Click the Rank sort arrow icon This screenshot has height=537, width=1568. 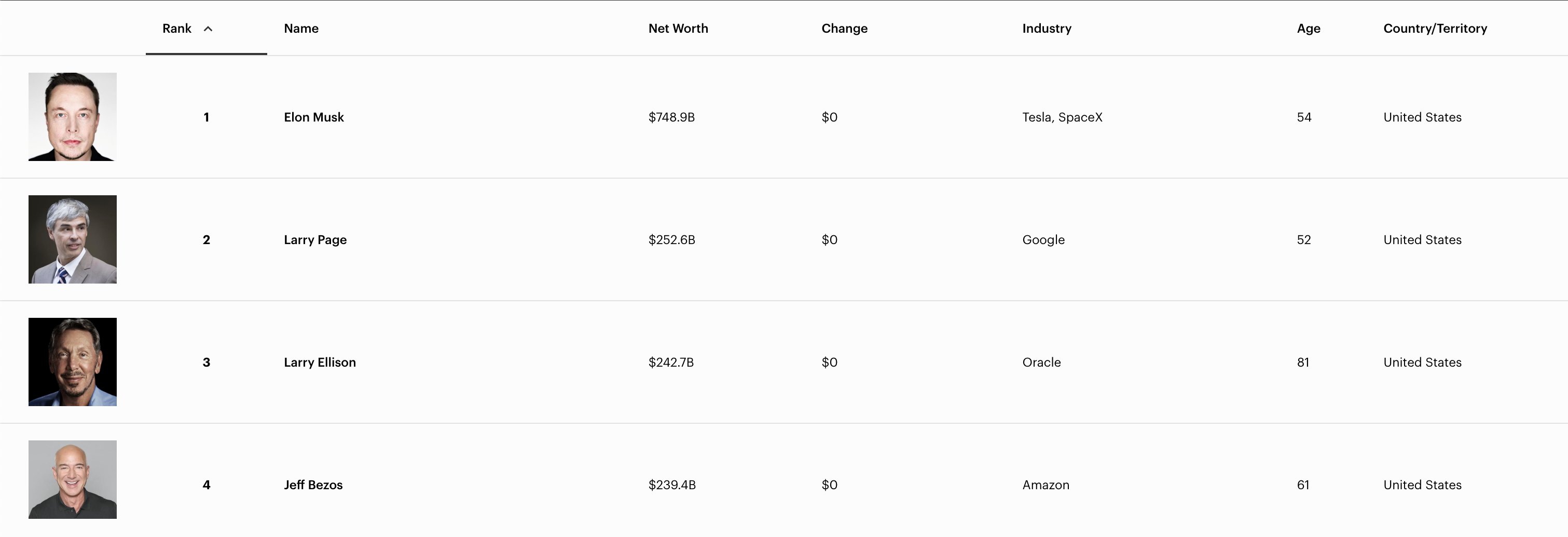(208, 29)
